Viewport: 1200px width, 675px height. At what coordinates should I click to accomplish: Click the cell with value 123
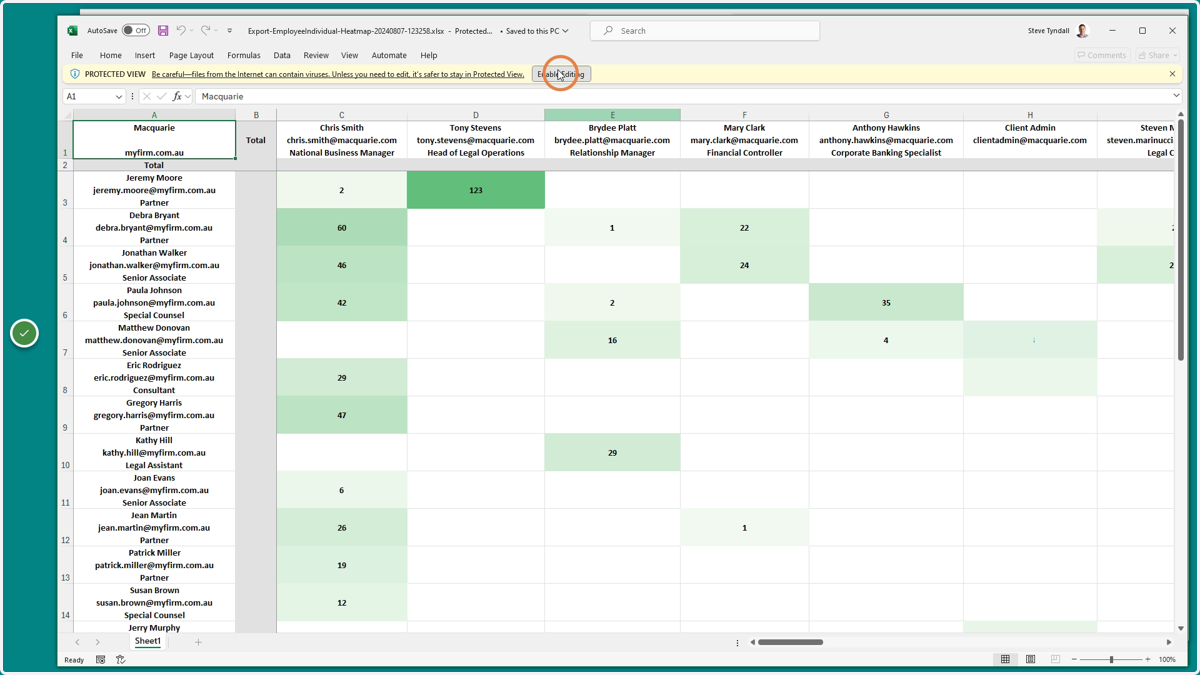476,190
